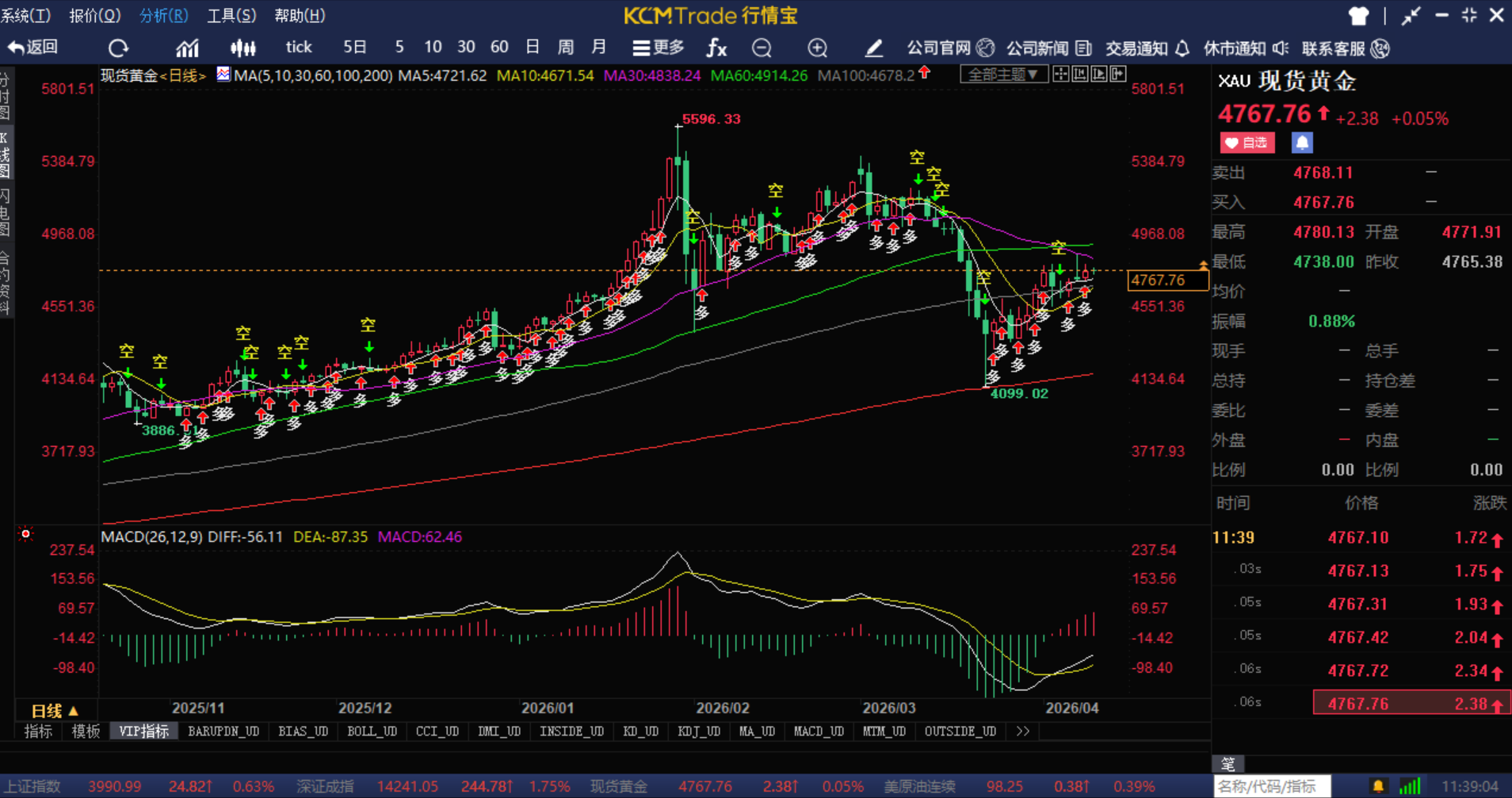Show more indicators with >> arrow
Image resolution: width=1512 pixels, height=798 pixels.
click(x=1023, y=731)
